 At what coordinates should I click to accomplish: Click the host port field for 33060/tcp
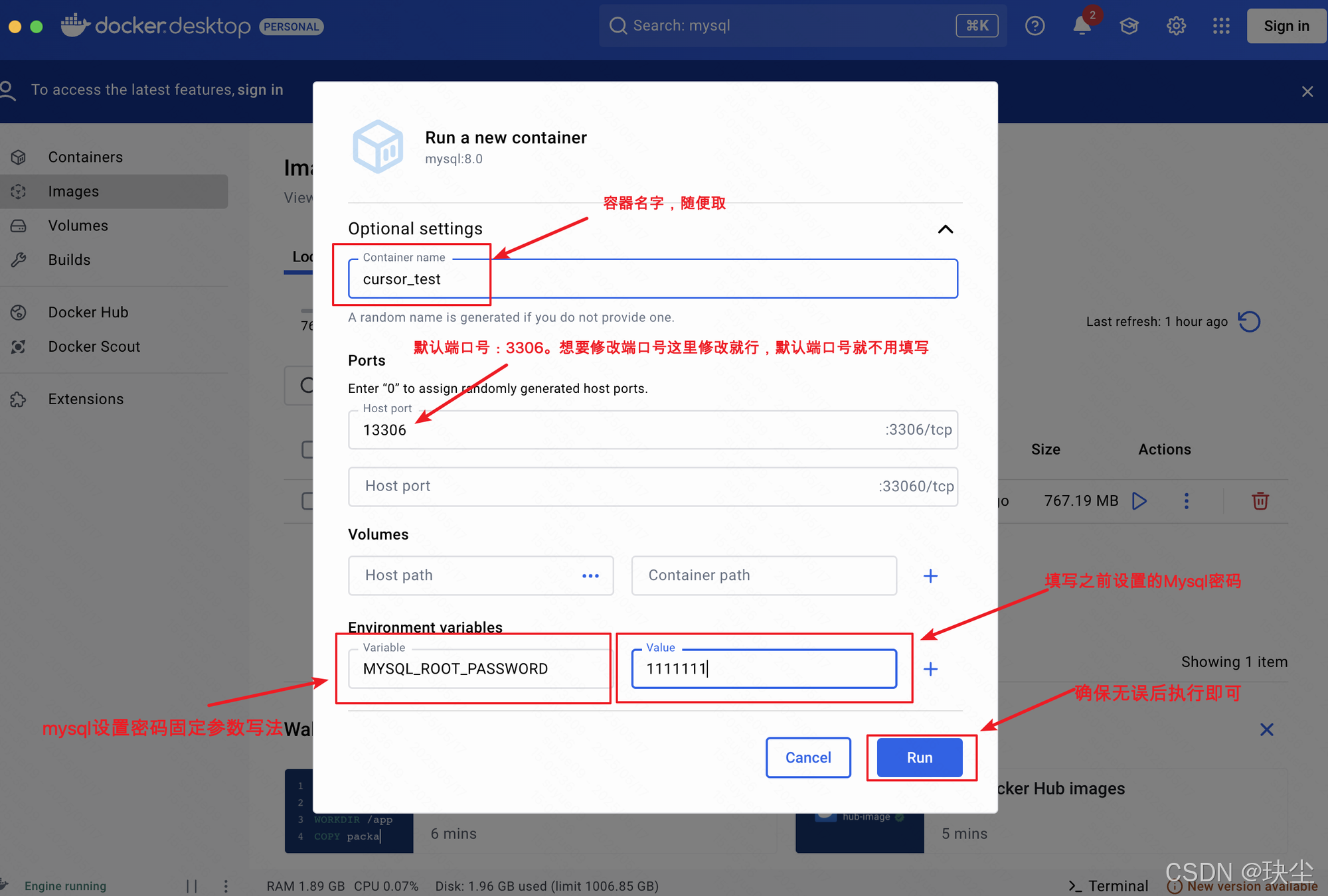tap(611, 486)
